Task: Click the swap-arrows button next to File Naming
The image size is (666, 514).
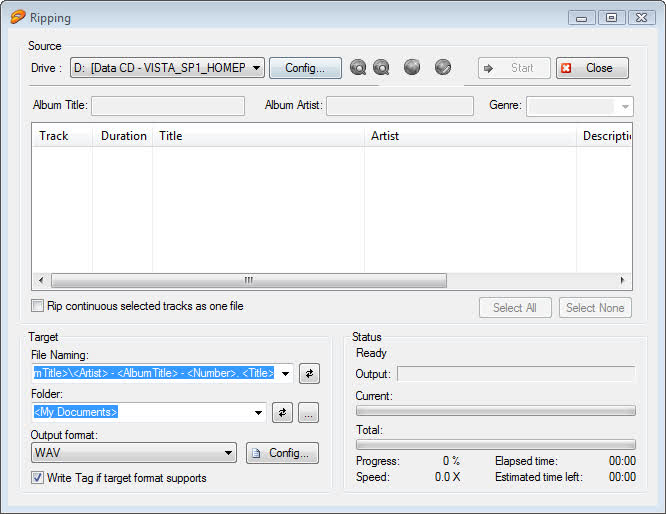Action: click(x=309, y=373)
